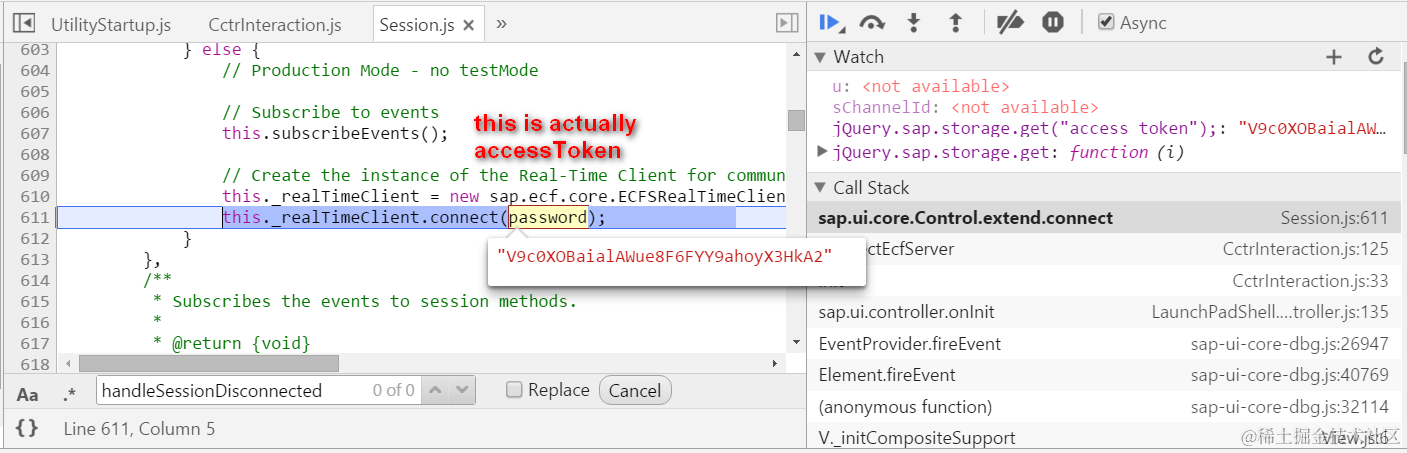1407x453 pixels.
Task: Select V._initCompositeSupport call frame
Action: 1103,437
